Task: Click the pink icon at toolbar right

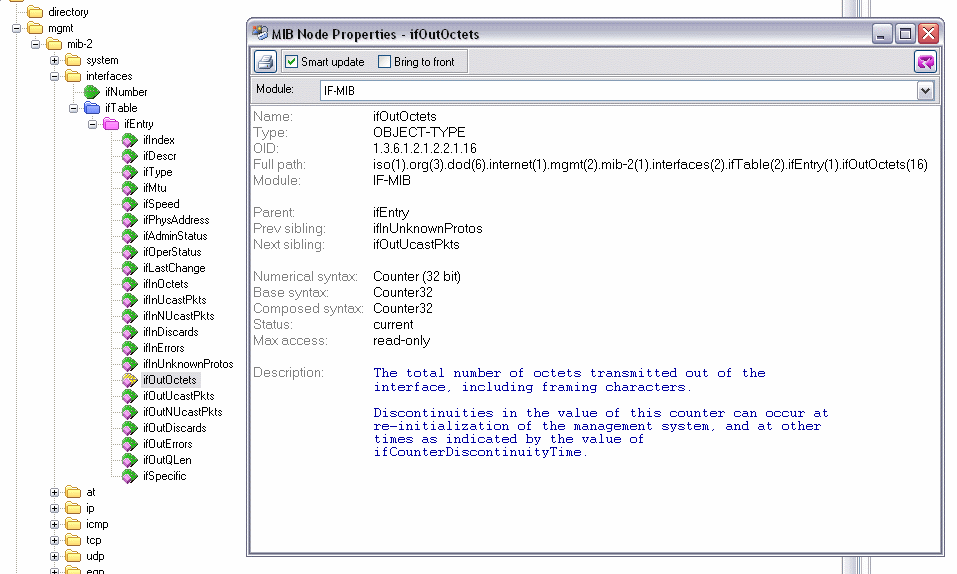Action: 926,62
